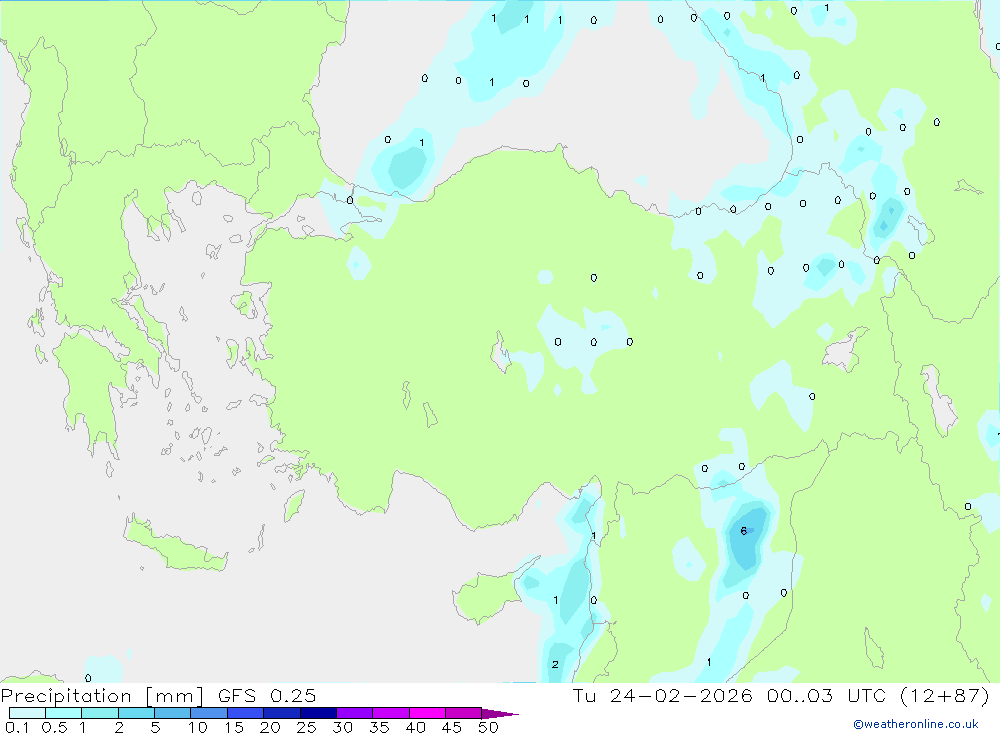Select the 2–5 mm legend color swatch

tap(136, 713)
